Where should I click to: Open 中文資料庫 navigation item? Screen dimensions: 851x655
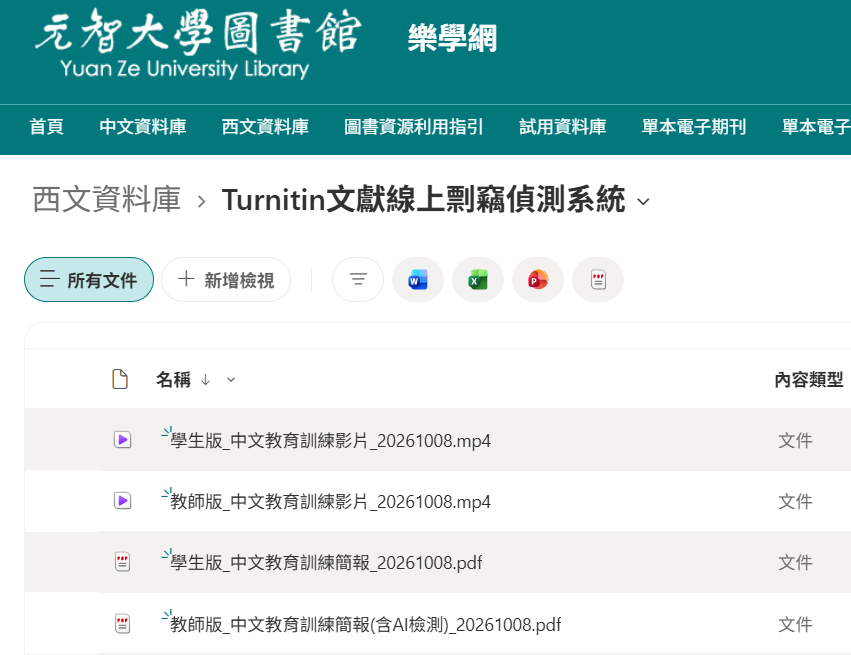click(x=143, y=127)
